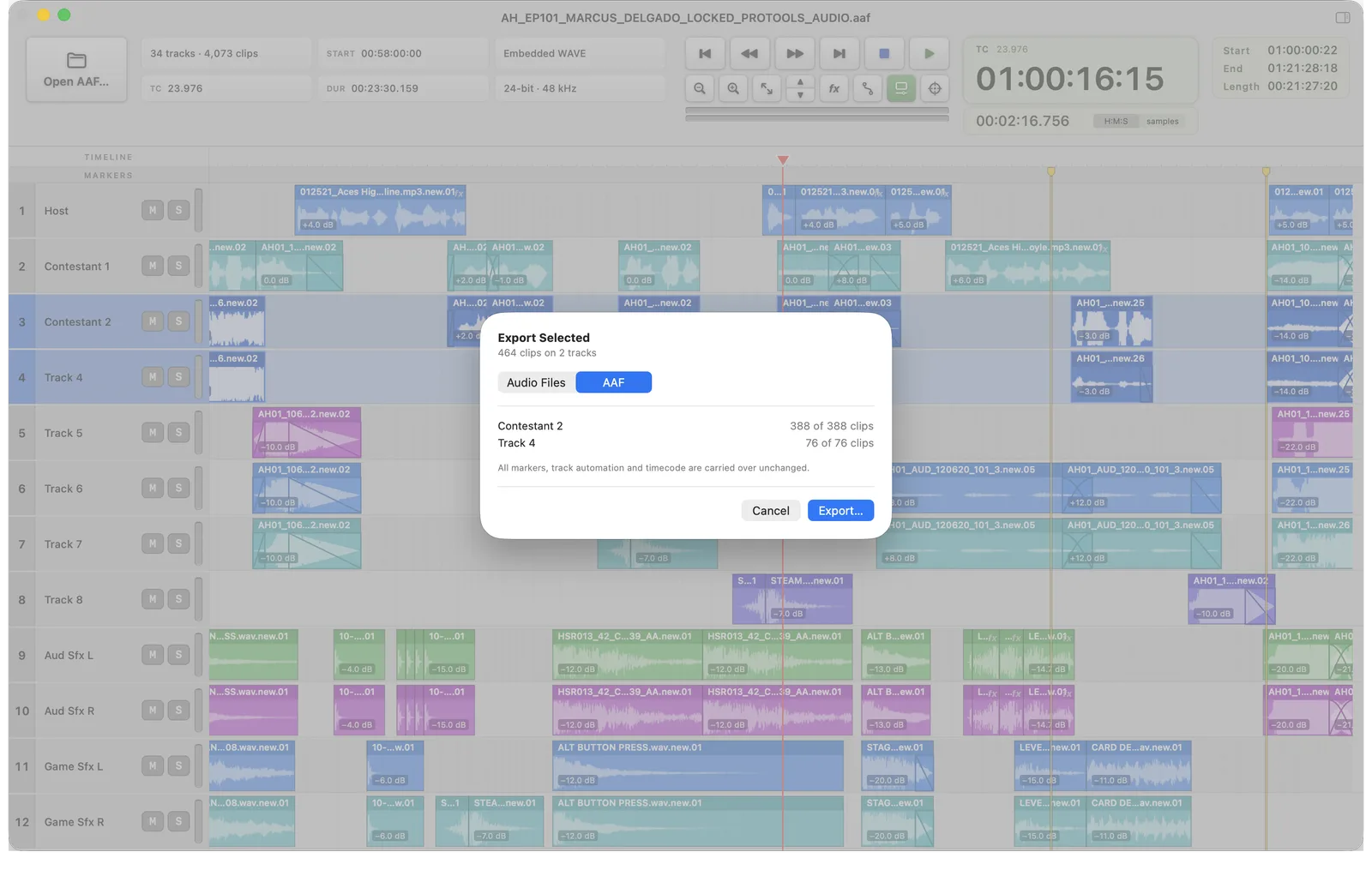Mute the Host track

[153, 210]
